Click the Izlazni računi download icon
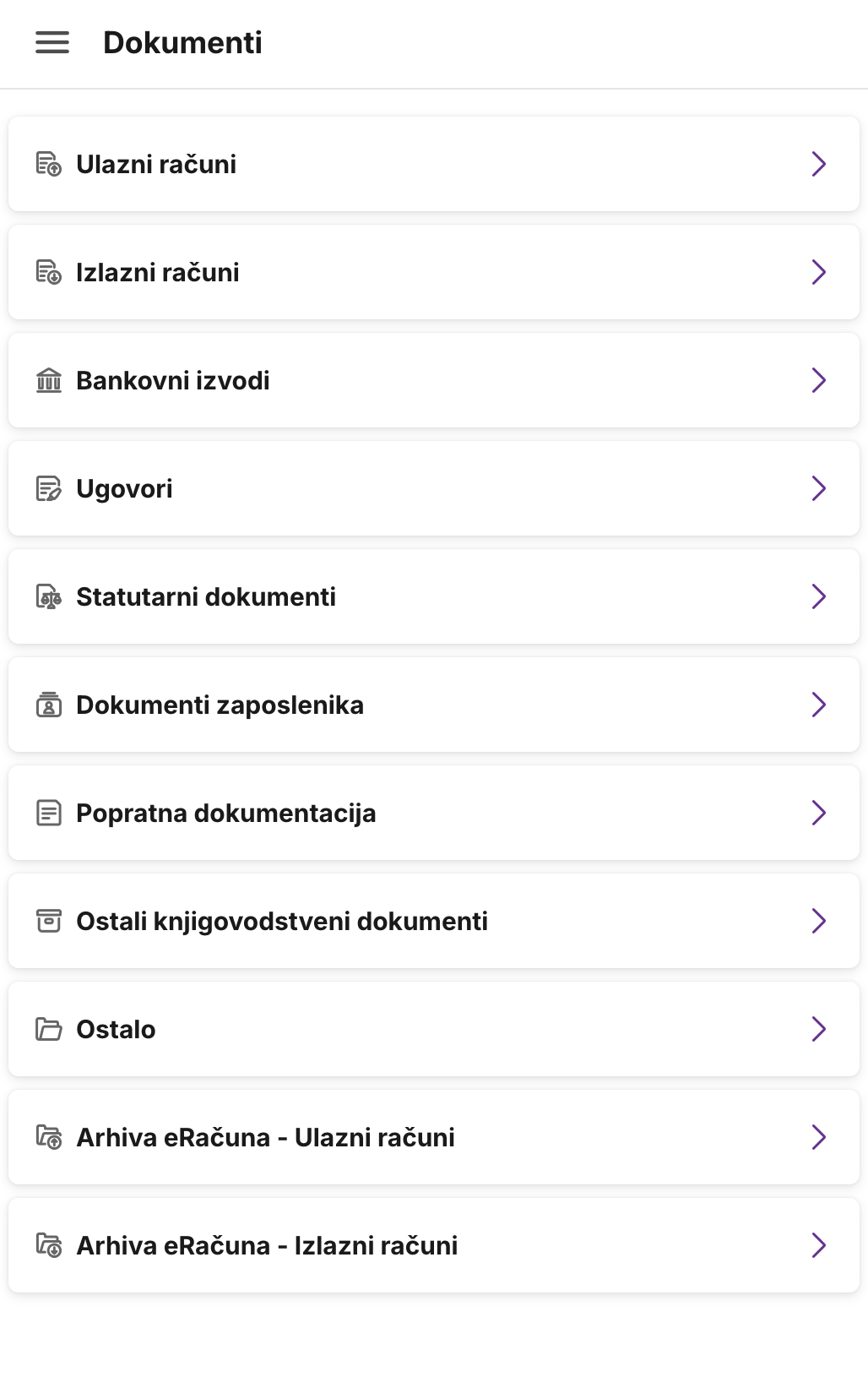 click(48, 272)
